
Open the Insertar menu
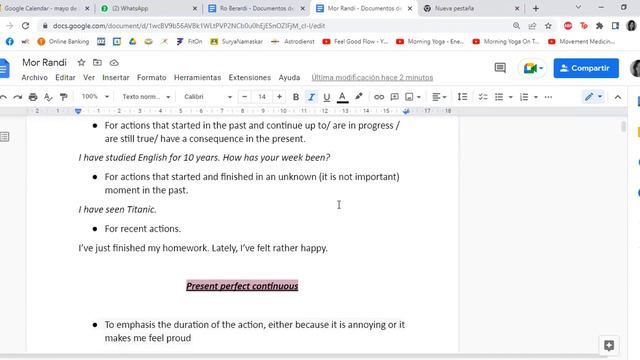click(x=116, y=78)
